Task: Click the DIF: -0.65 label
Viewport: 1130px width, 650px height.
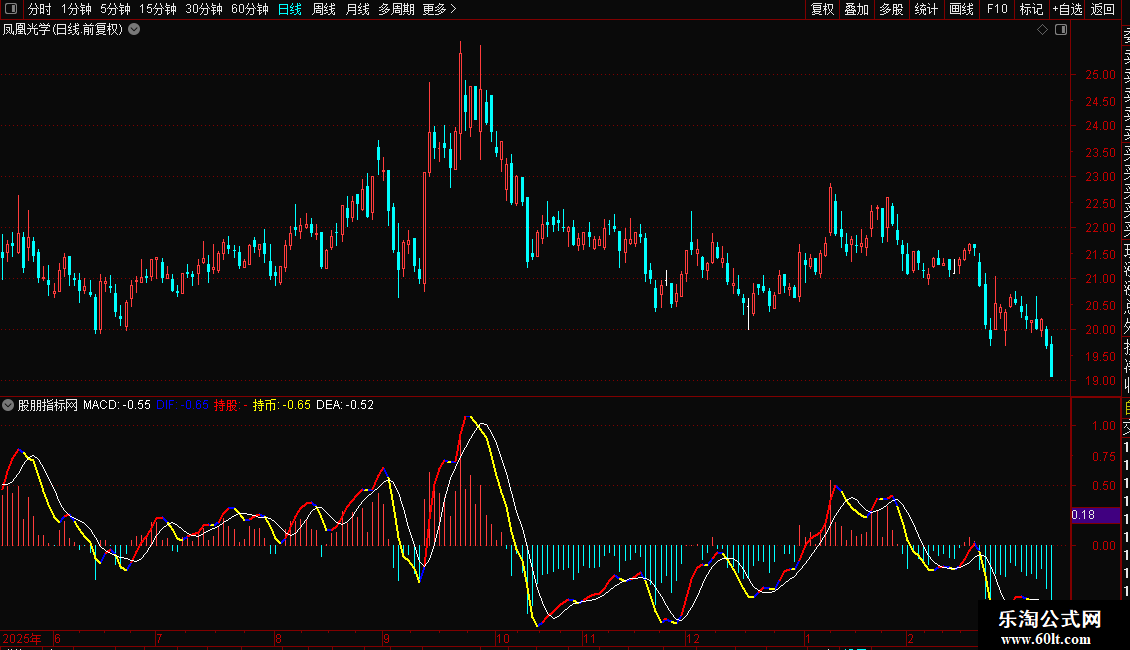Action: click(x=182, y=405)
